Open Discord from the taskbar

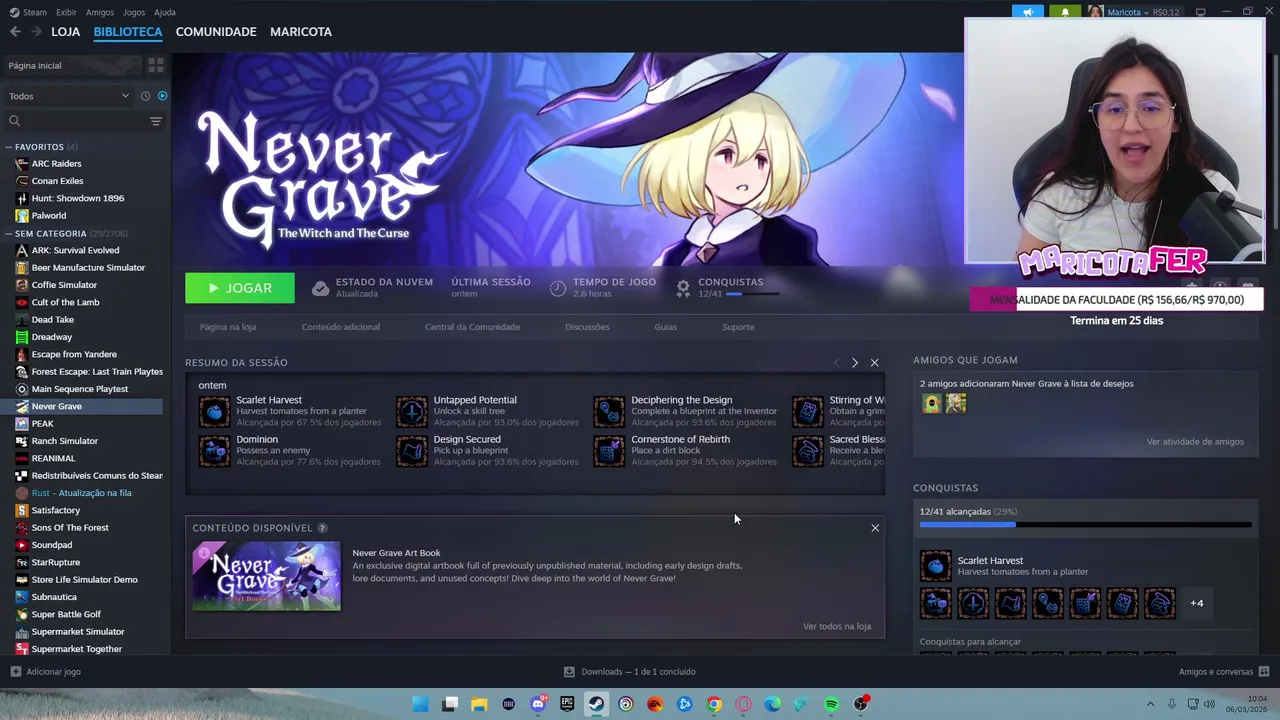(x=538, y=704)
